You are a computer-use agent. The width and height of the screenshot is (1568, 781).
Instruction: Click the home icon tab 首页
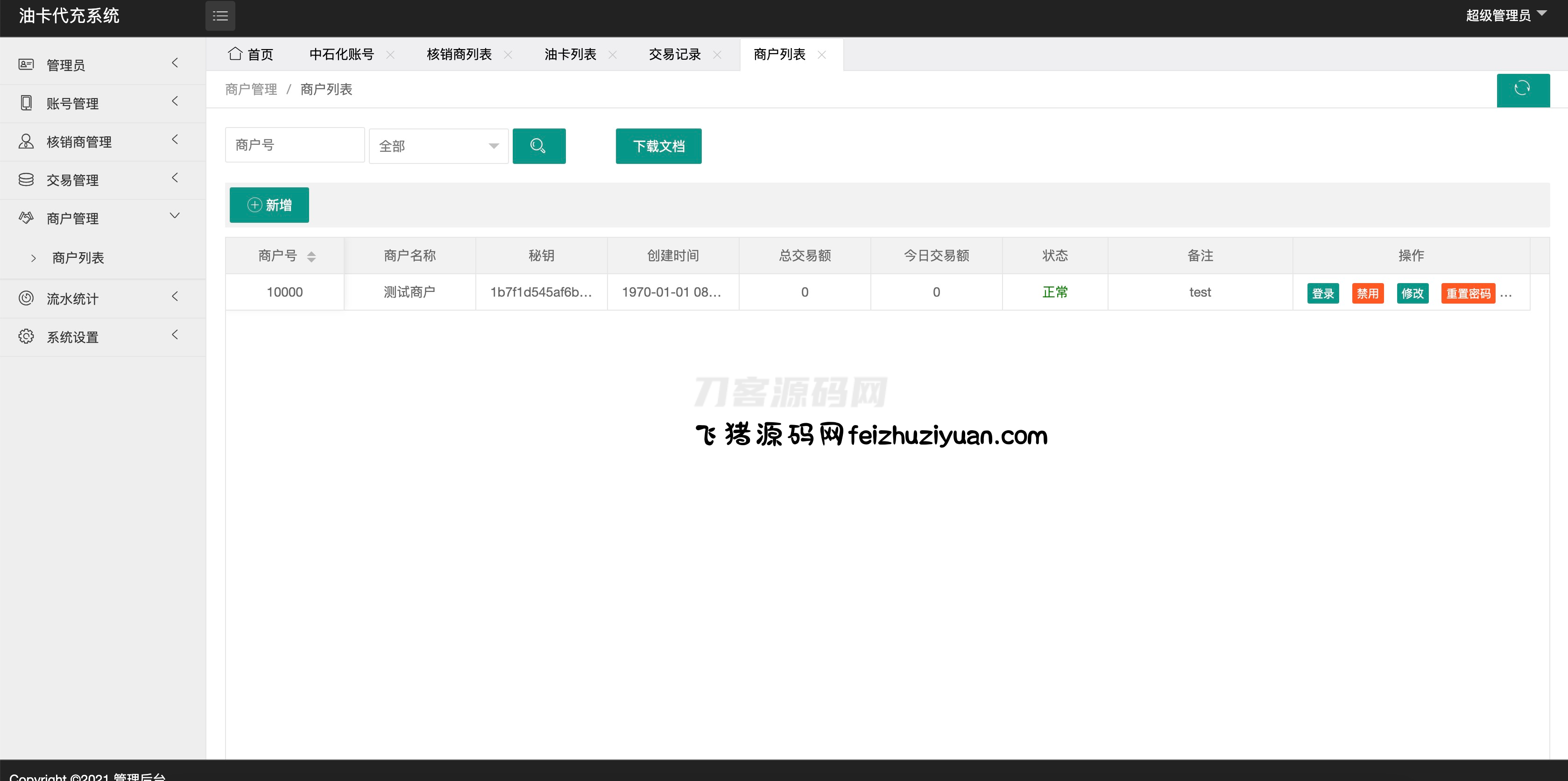(x=250, y=54)
